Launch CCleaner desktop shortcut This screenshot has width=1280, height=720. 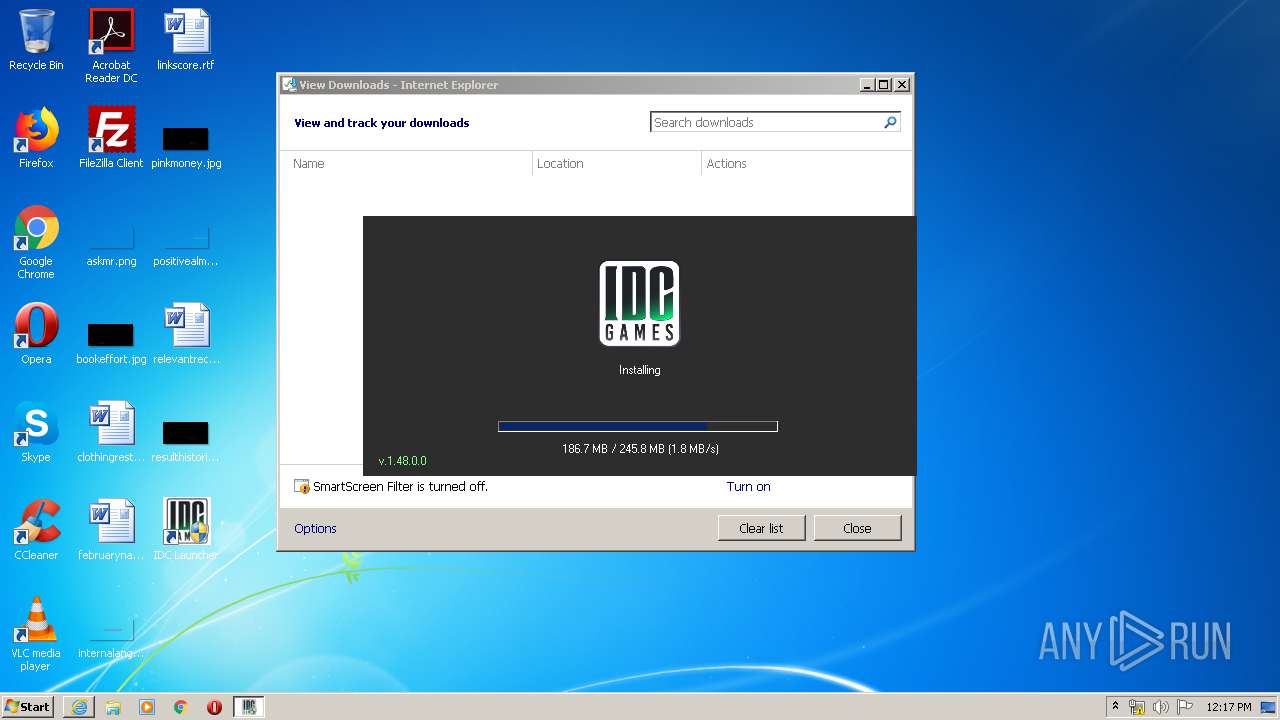pyautogui.click(x=36, y=530)
